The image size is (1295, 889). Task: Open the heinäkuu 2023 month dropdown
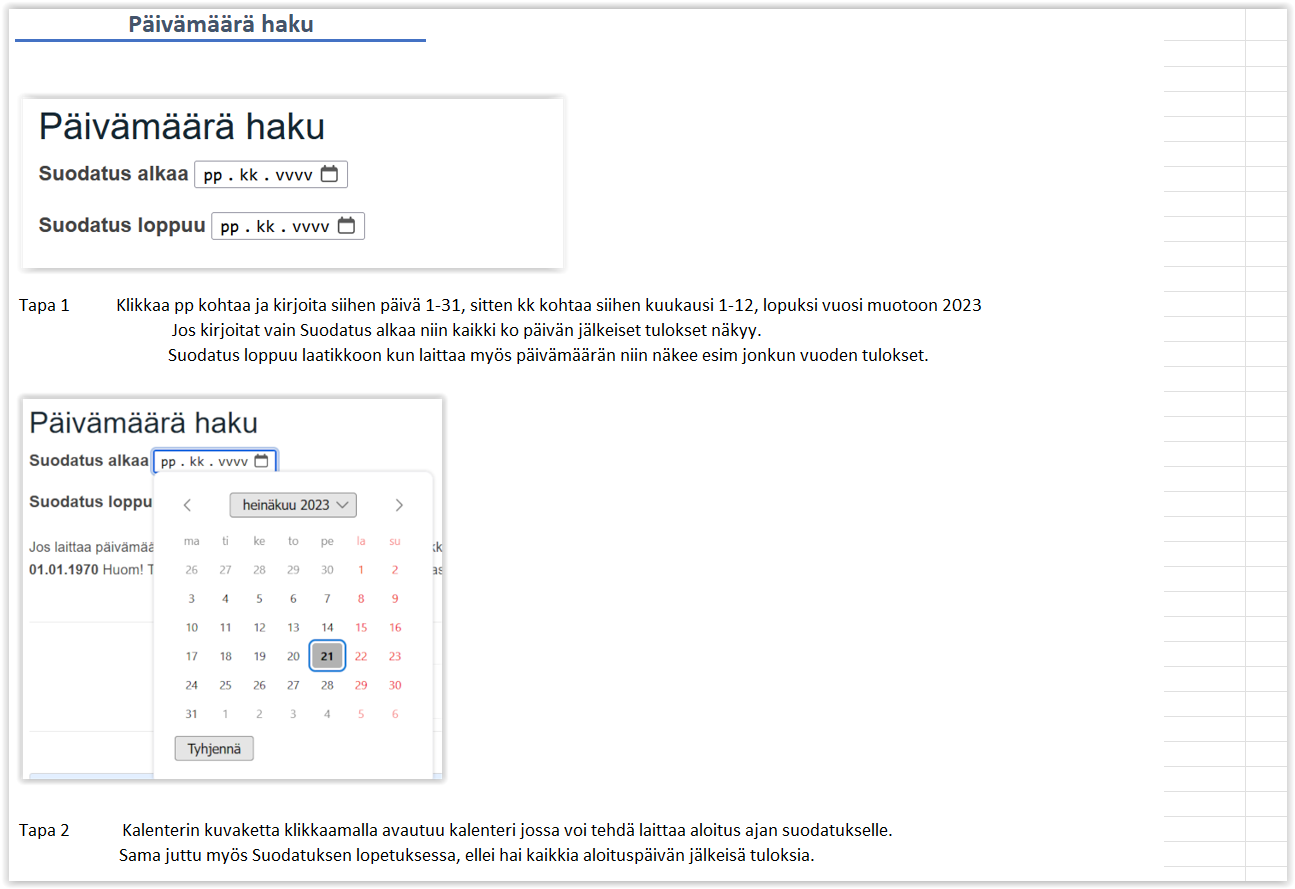point(293,505)
